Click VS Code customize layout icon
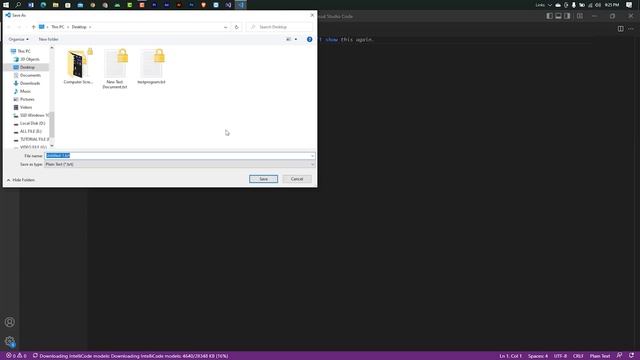Screen dimensions: 640x360 [x=580, y=16]
